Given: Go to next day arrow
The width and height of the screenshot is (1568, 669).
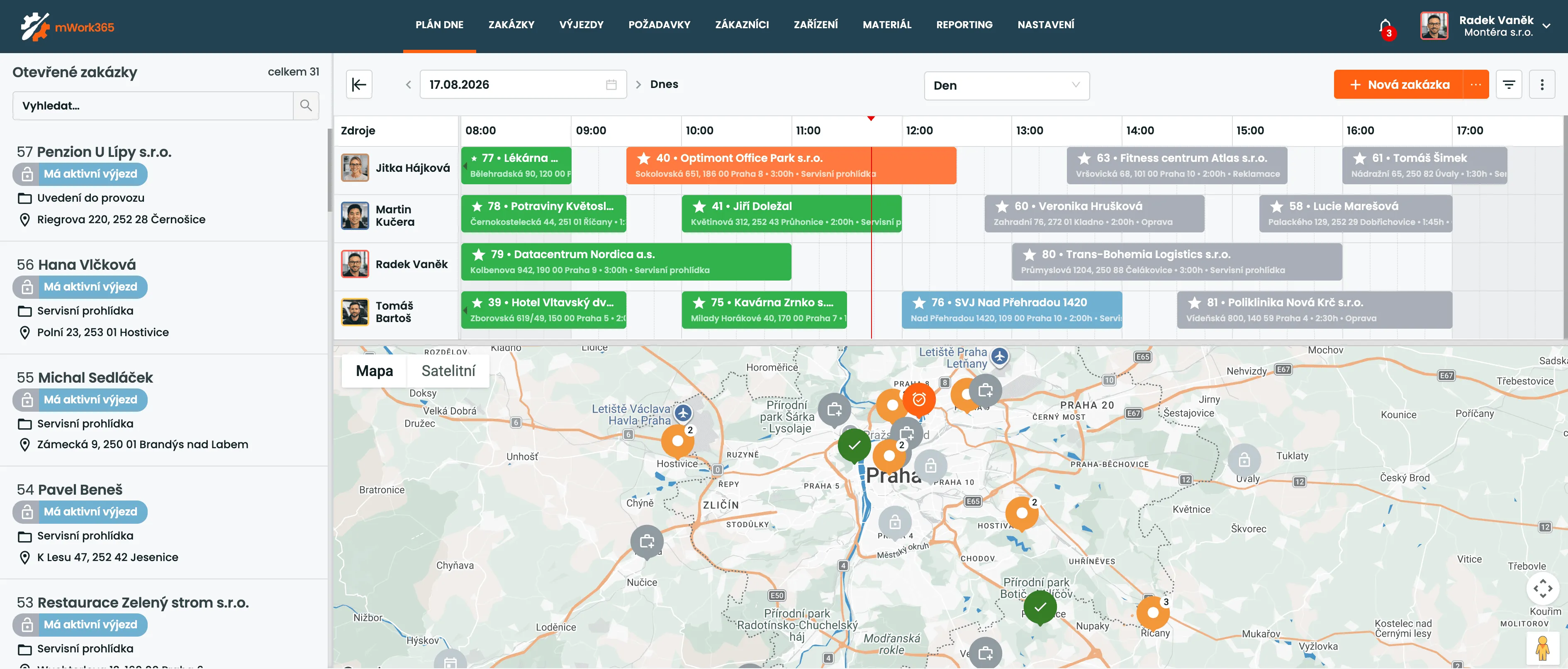Looking at the screenshot, I should [x=638, y=85].
